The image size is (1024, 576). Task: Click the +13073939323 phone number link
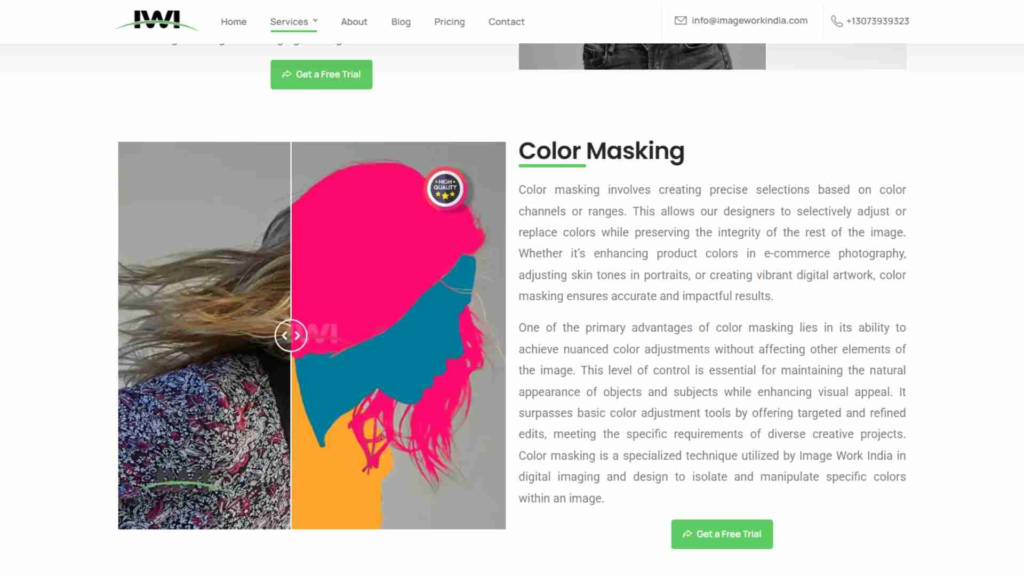877,21
